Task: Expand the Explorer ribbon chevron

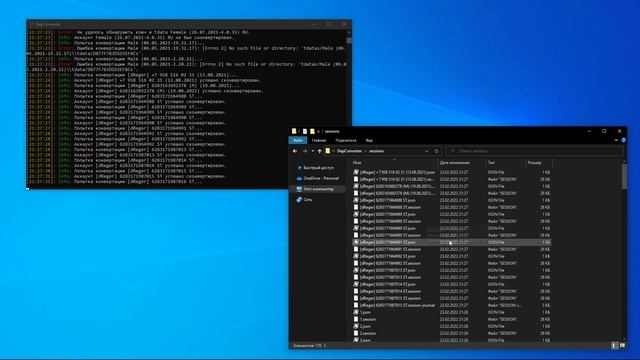Action: [x=616, y=140]
